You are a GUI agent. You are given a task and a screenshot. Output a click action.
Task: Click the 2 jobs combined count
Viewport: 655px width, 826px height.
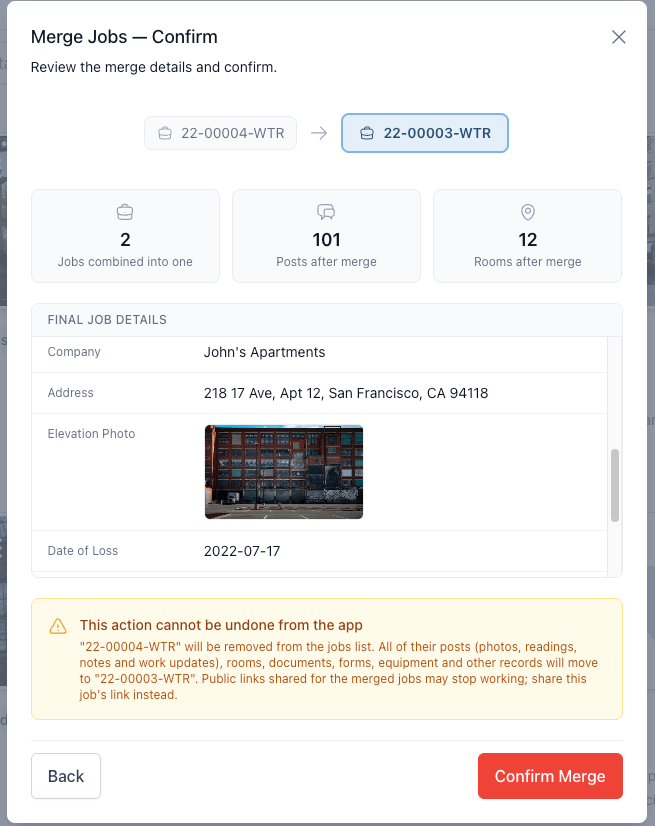click(x=125, y=240)
